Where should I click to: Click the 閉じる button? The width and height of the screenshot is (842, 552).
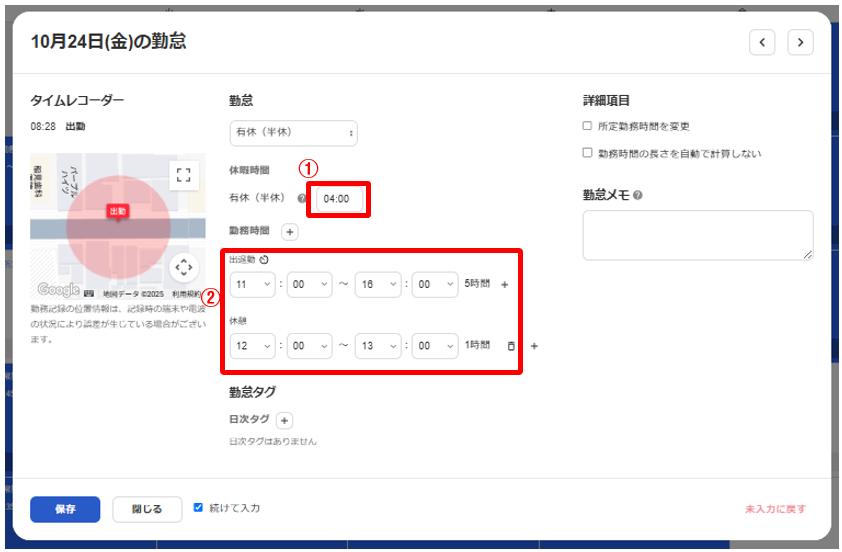click(147, 509)
